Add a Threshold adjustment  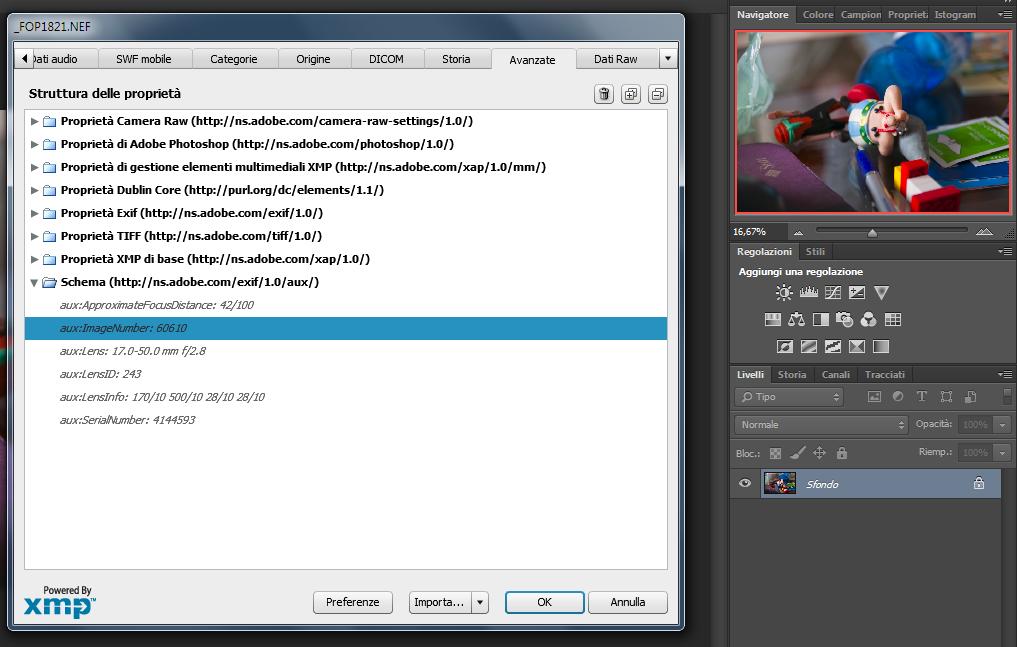point(833,347)
